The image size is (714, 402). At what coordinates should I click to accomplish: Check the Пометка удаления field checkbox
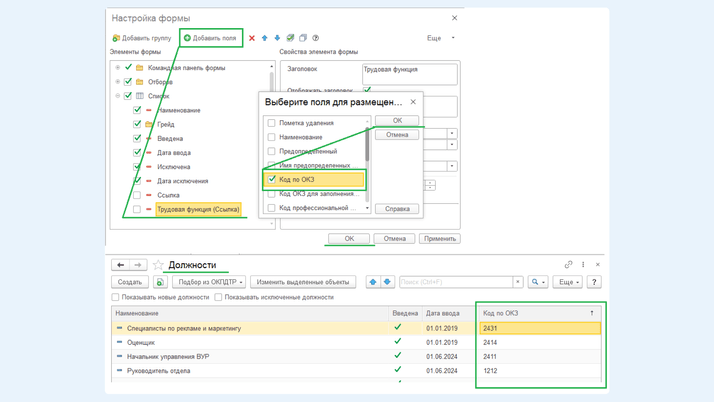coord(271,123)
